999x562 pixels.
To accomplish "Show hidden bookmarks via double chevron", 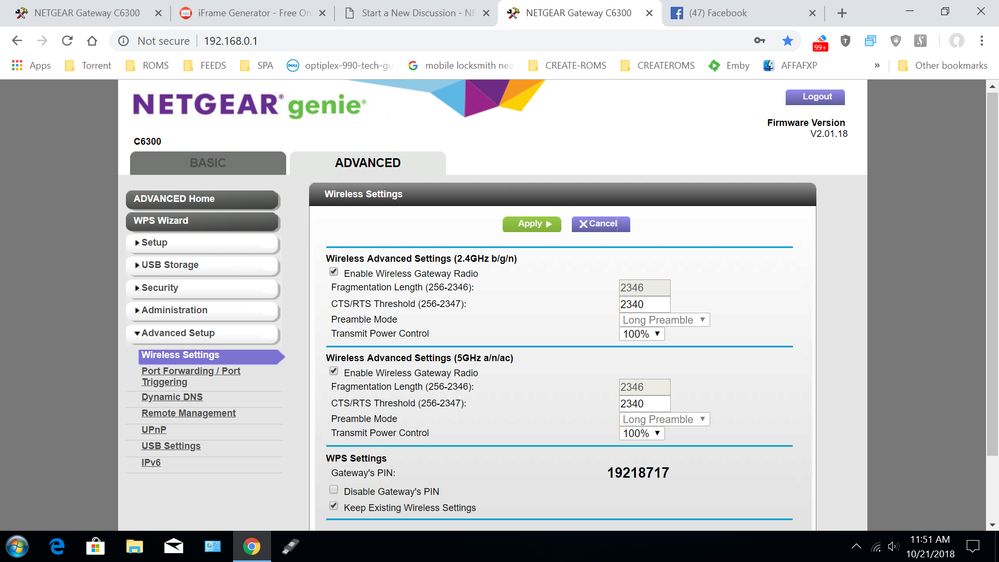I will click(877, 65).
